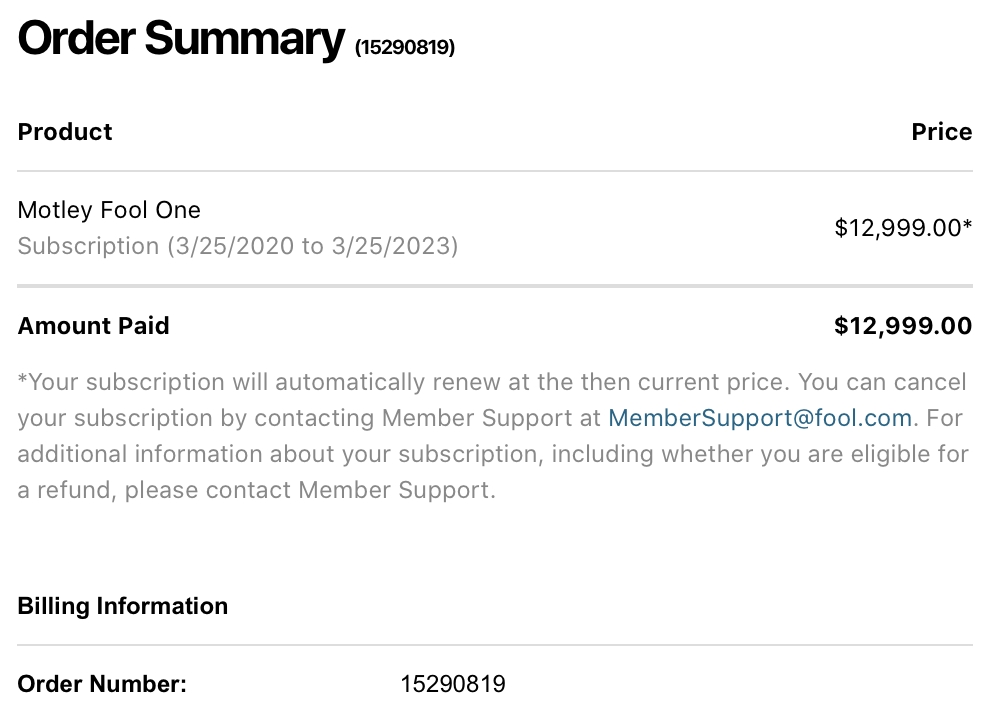Click the $12,999.00* product price
Image resolution: width=1008 pixels, height=718 pixels.
pos(903,228)
